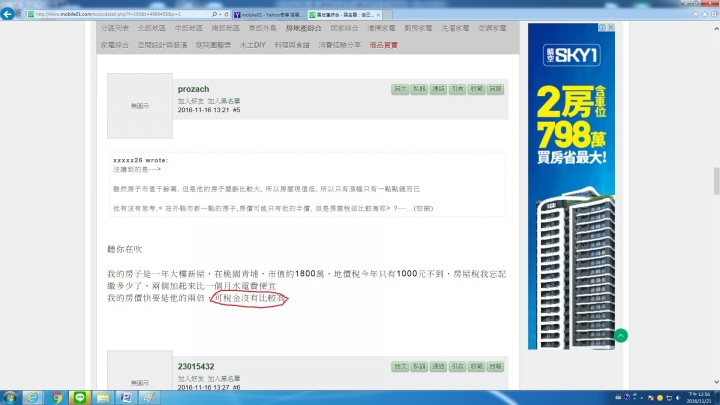Open the address bar dropdown arrow

pyautogui.click(x=220, y=14)
